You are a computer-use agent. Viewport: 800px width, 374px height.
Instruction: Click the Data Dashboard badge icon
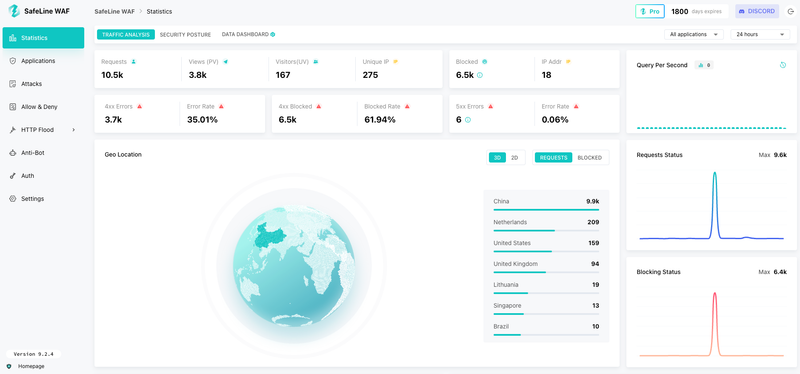click(273, 35)
